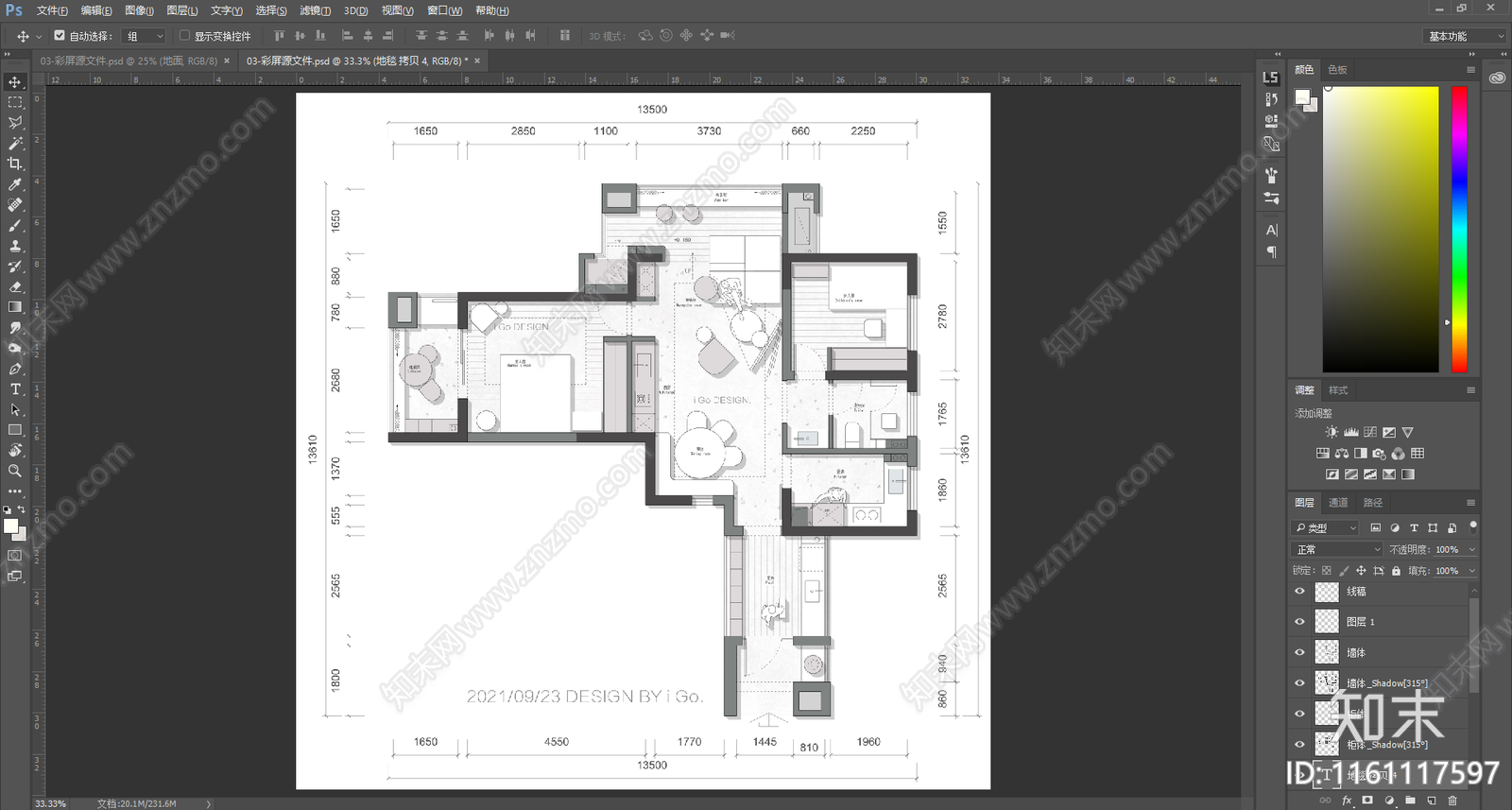Switch to the 通道 channels tab
Image resolution: width=1512 pixels, height=810 pixels.
coord(1338,503)
